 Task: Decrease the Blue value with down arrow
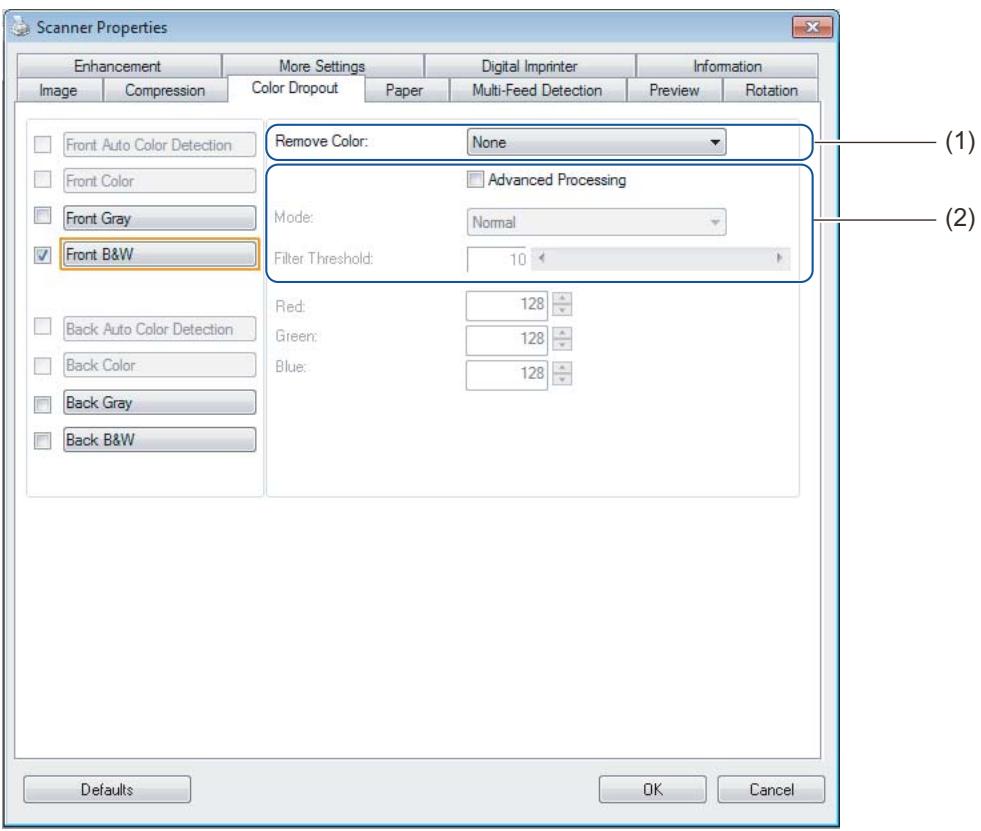562,380
